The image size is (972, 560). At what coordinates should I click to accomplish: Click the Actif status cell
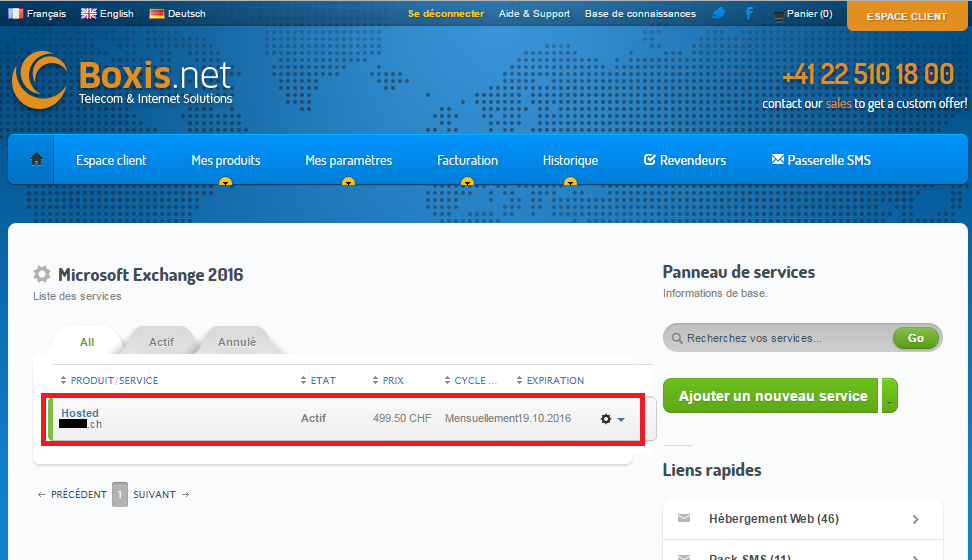pyautogui.click(x=313, y=418)
